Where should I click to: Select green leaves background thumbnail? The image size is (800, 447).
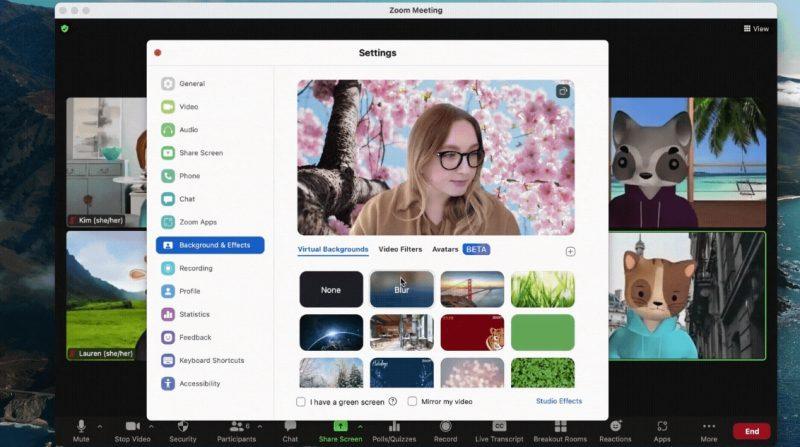[x=542, y=372]
